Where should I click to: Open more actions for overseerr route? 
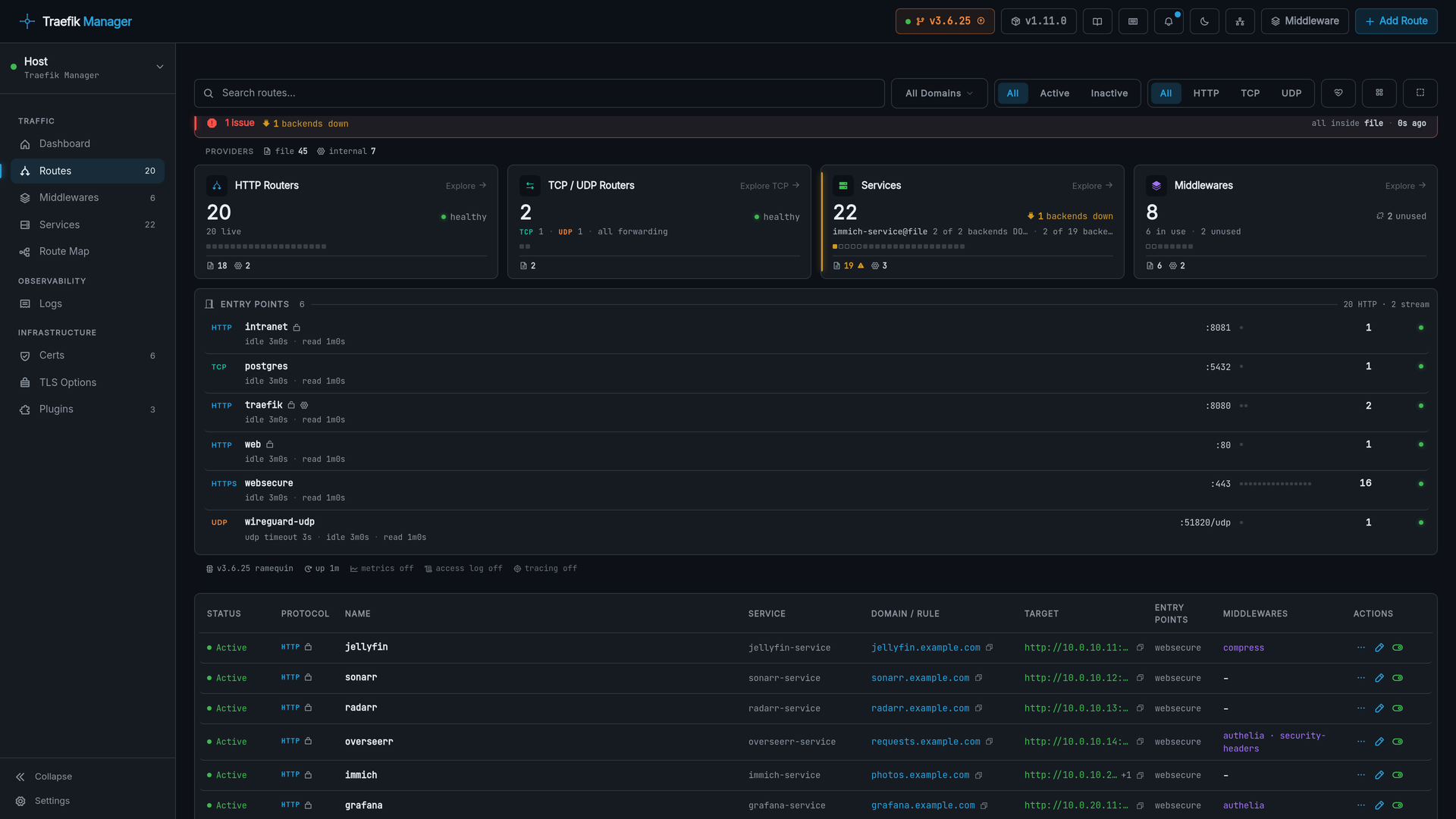click(1361, 742)
